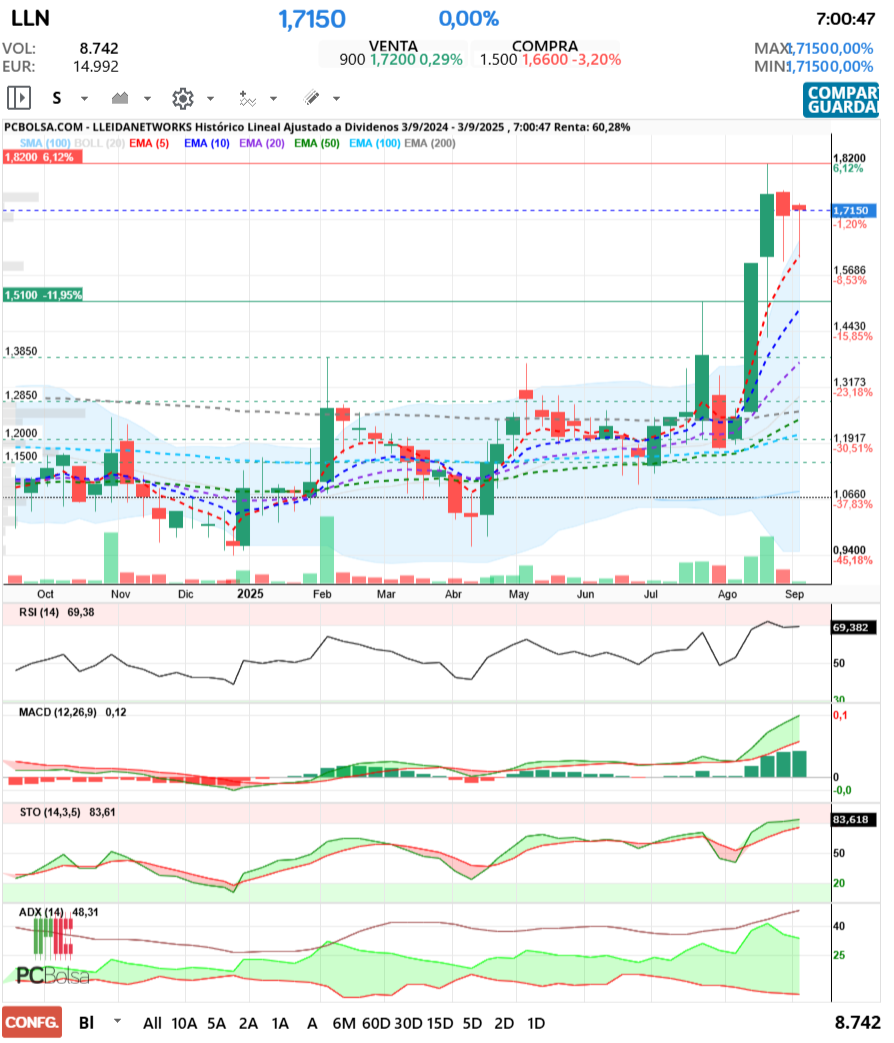Image resolution: width=894 pixels, height=1043 pixels.
Task: Click the 1,2850 price level label
Action: [21, 395]
